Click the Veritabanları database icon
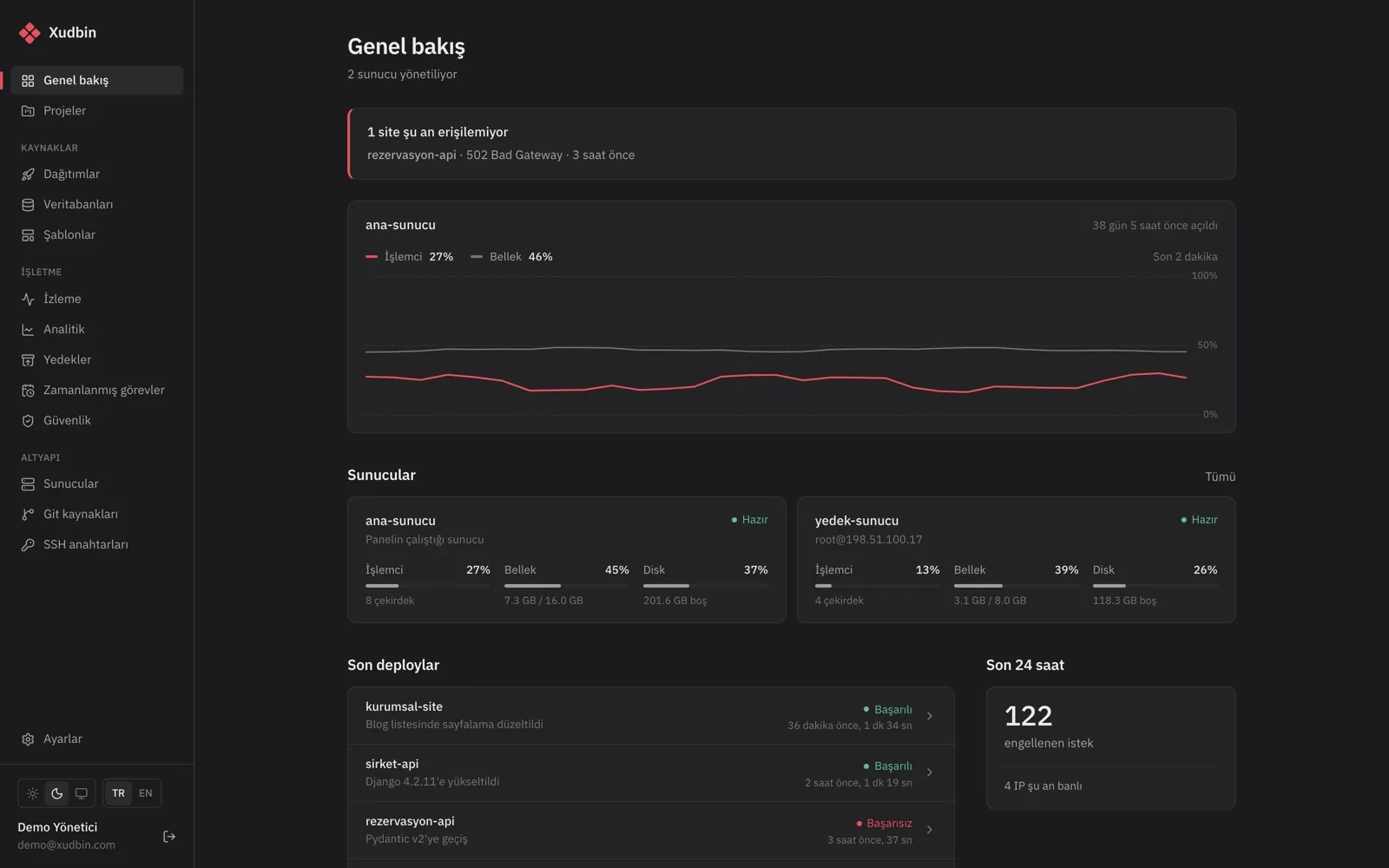 pyautogui.click(x=28, y=205)
